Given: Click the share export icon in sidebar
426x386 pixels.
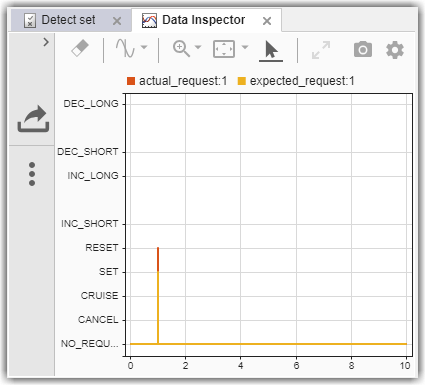Looking at the screenshot, I should point(33,119).
